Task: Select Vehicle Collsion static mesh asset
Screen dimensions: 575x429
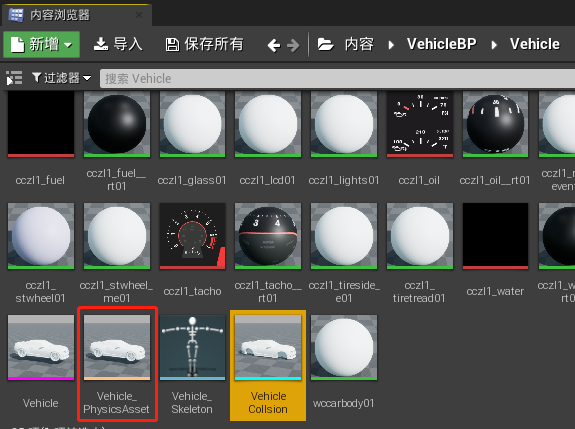Action: click(x=268, y=366)
